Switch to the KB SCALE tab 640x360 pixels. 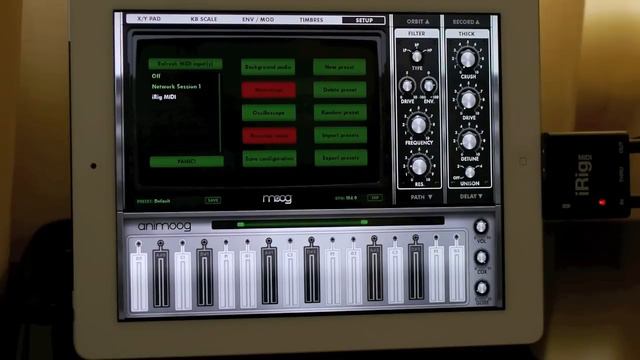(x=204, y=19)
